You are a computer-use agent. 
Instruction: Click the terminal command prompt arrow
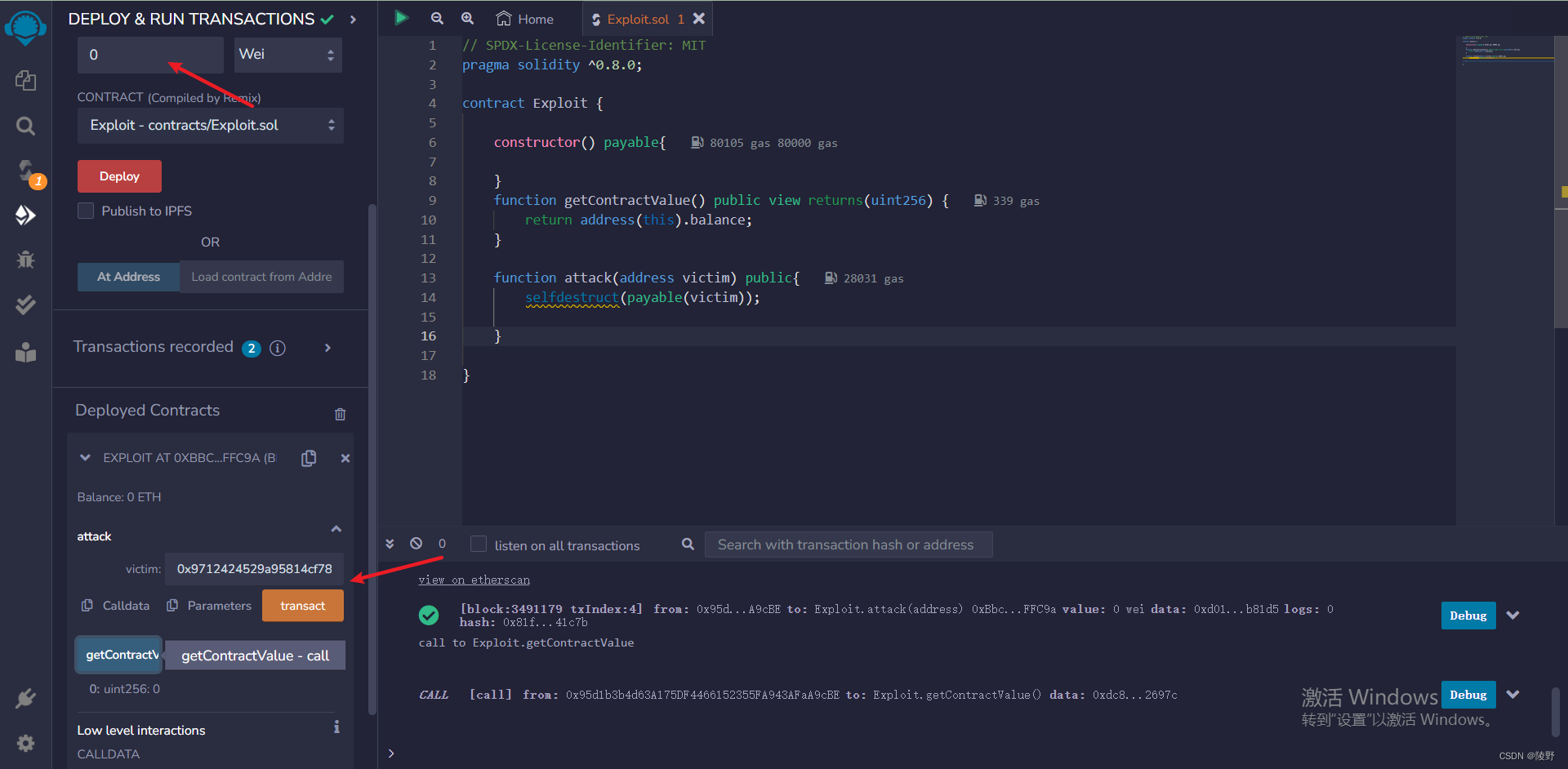coord(391,753)
